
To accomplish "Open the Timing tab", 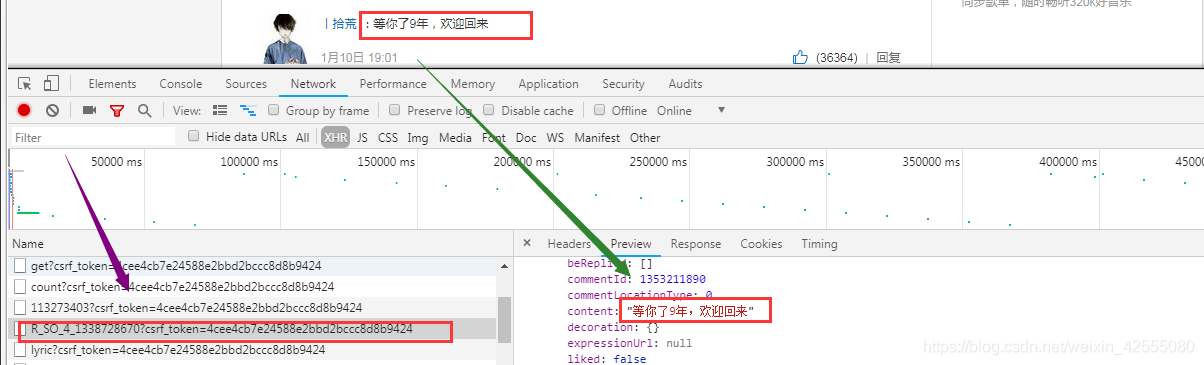I will 819,244.
